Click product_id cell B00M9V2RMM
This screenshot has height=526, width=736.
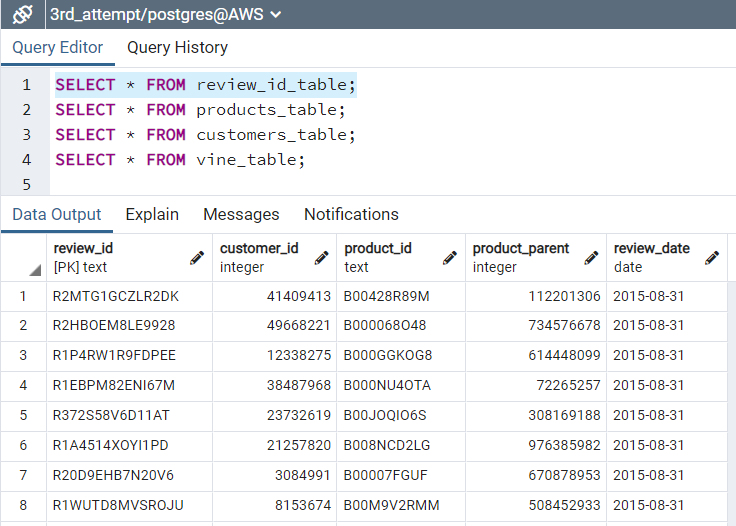[401, 505]
